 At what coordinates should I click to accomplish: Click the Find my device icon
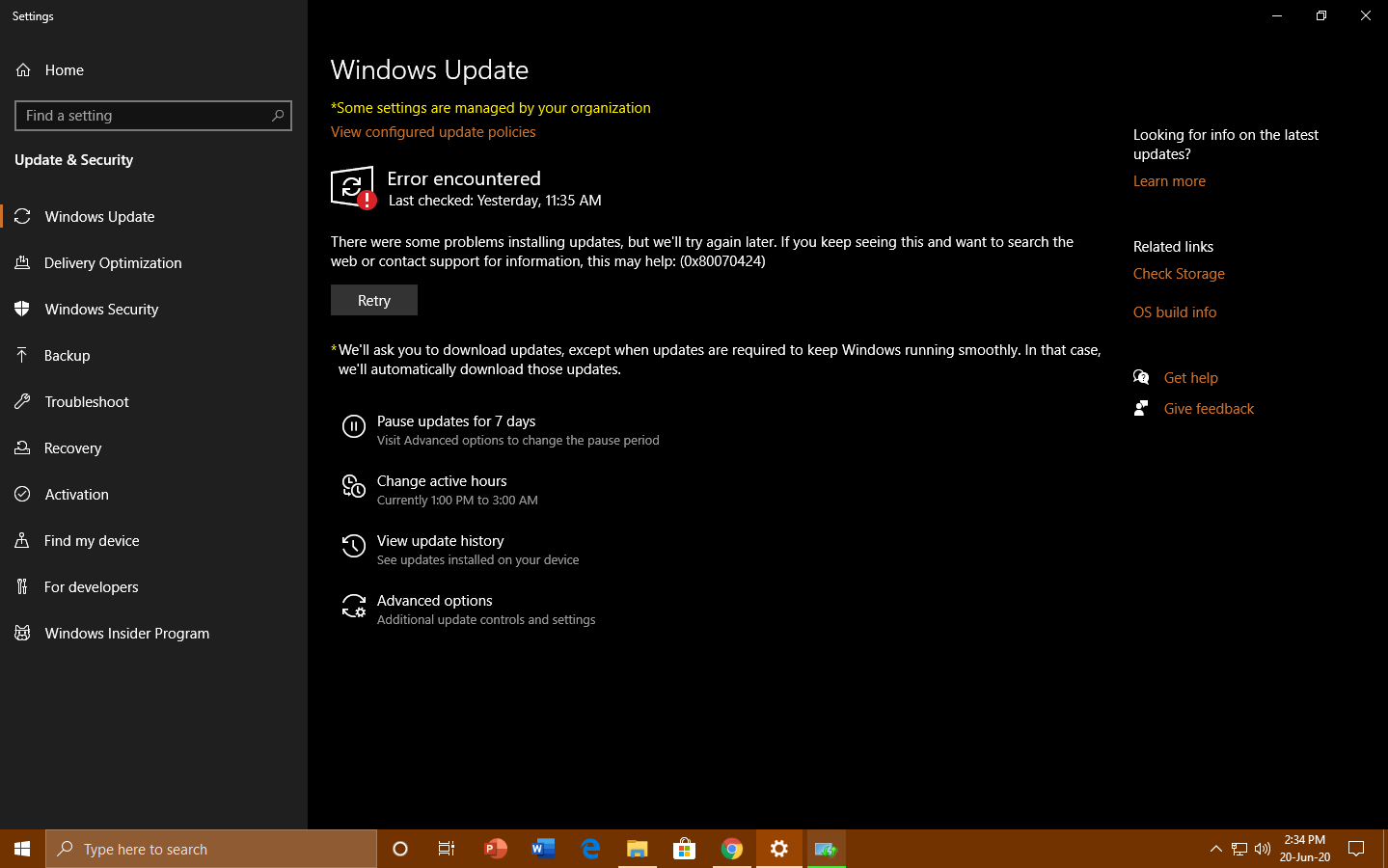coord(22,541)
